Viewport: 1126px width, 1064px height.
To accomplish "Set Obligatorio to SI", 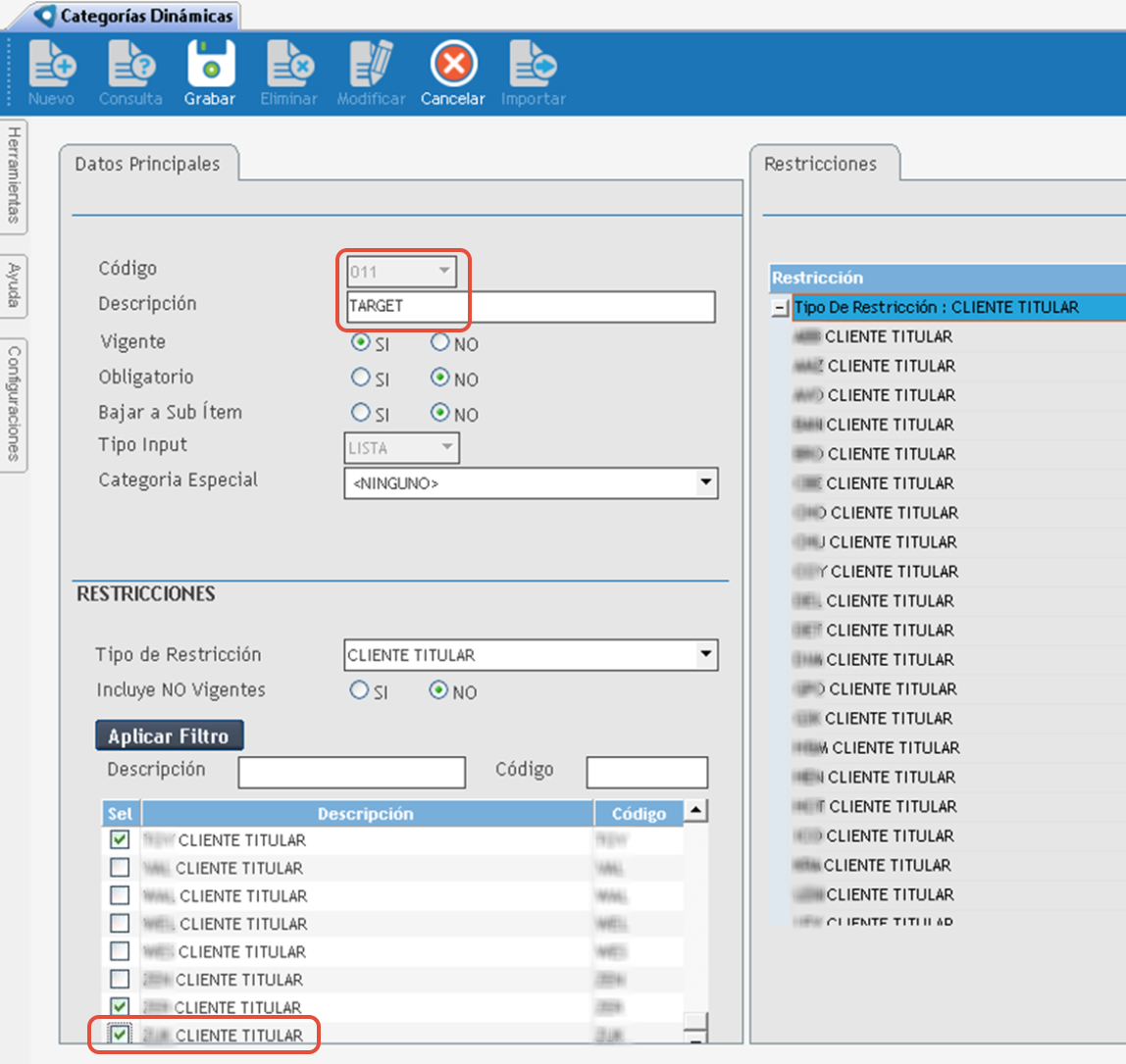I will 361,377.
